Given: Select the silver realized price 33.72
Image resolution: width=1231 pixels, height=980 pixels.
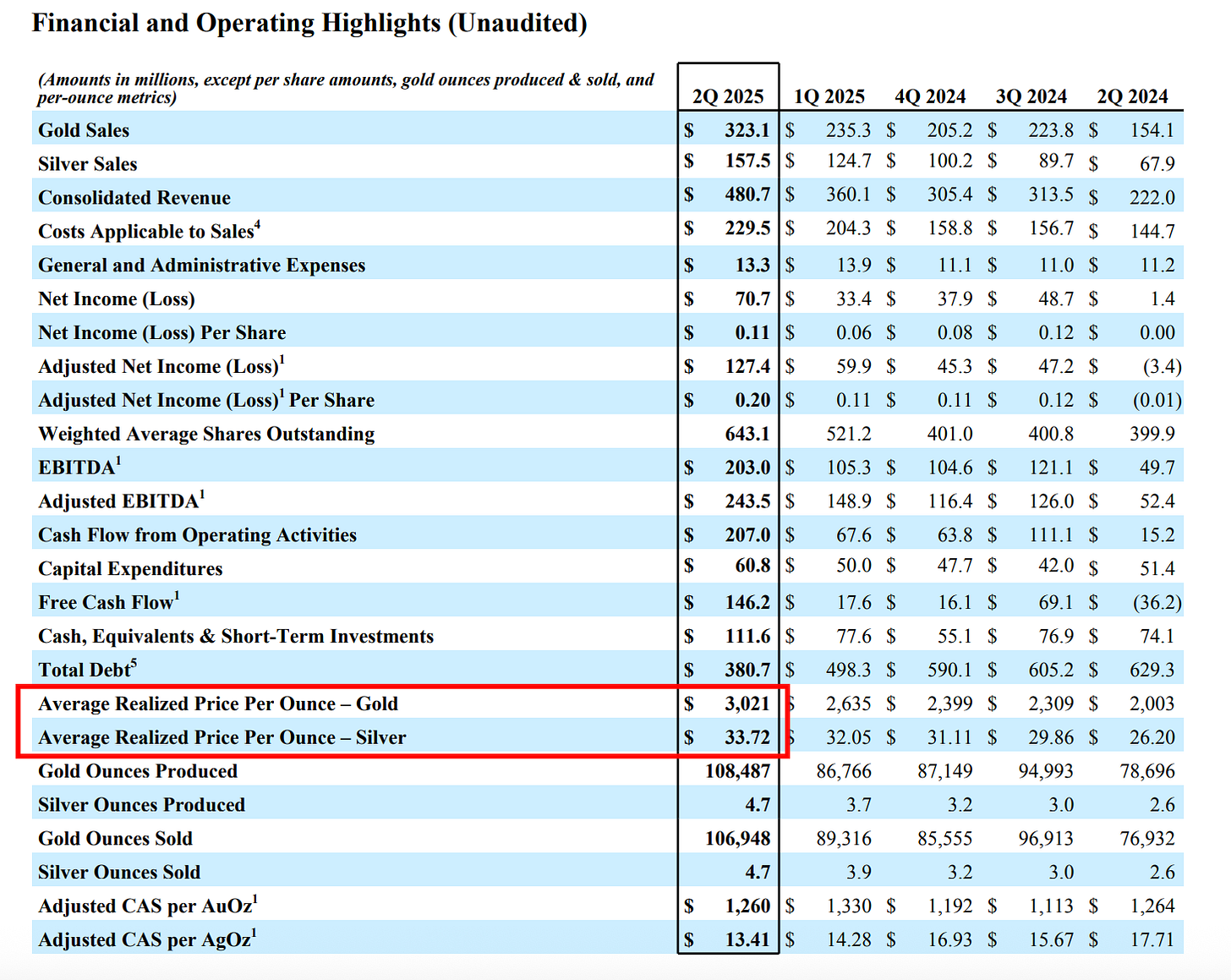Looking at the screenshot, I should (747, 737).
